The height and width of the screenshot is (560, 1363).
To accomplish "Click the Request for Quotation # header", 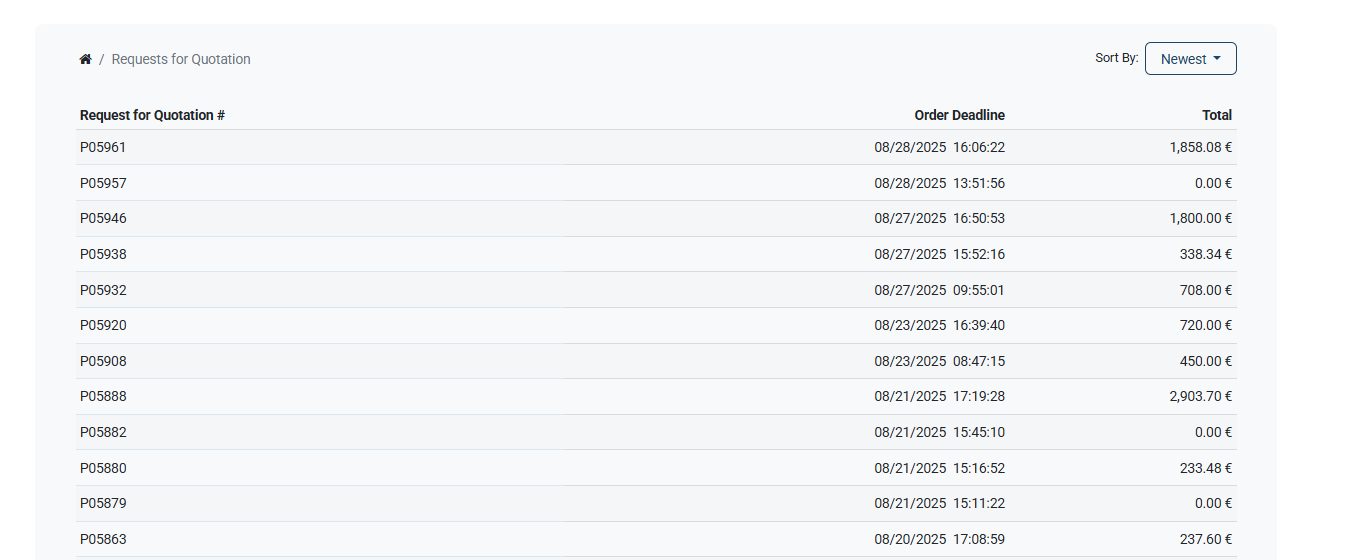I will click(152, 115).
